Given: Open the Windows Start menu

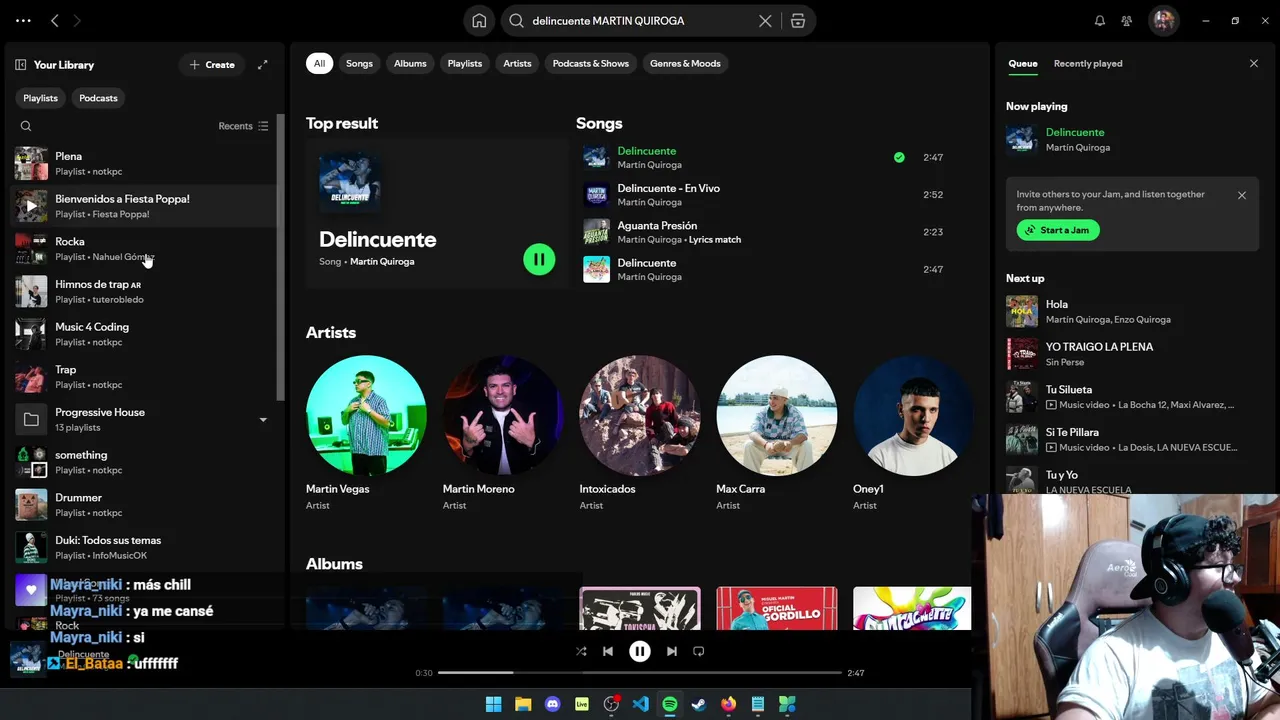Looking at the screenshot, I should (493, 704).
